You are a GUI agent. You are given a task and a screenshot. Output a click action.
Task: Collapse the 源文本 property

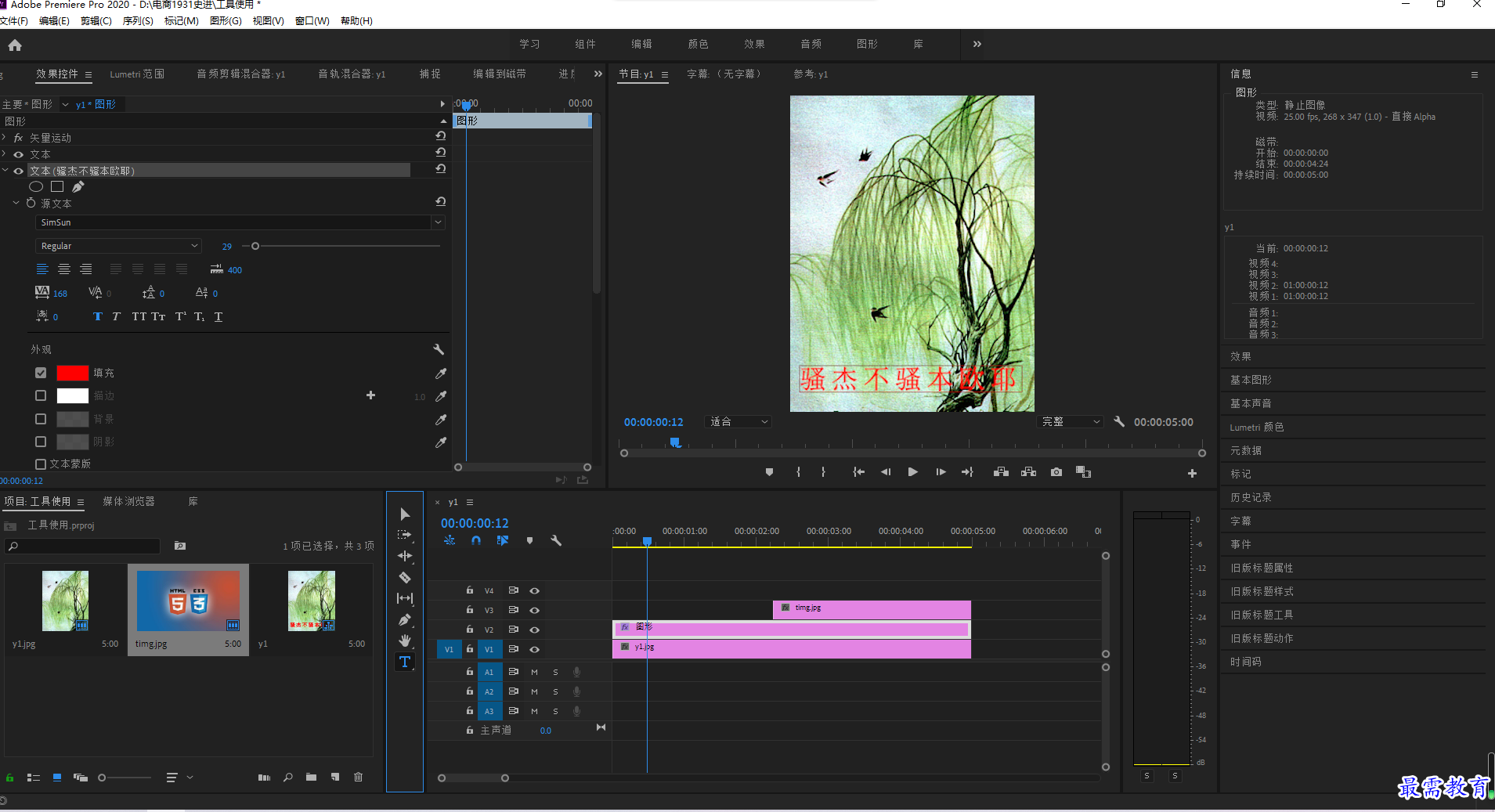pos(16,203)
